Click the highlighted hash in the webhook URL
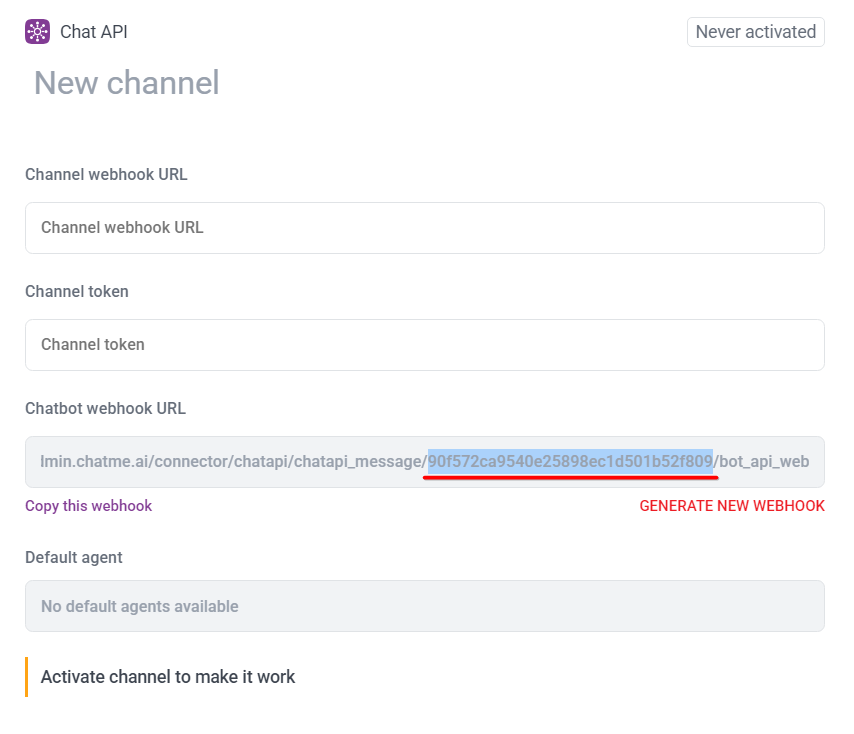The height and width of the screenshot is (734, 854). [x=570, y=461]
